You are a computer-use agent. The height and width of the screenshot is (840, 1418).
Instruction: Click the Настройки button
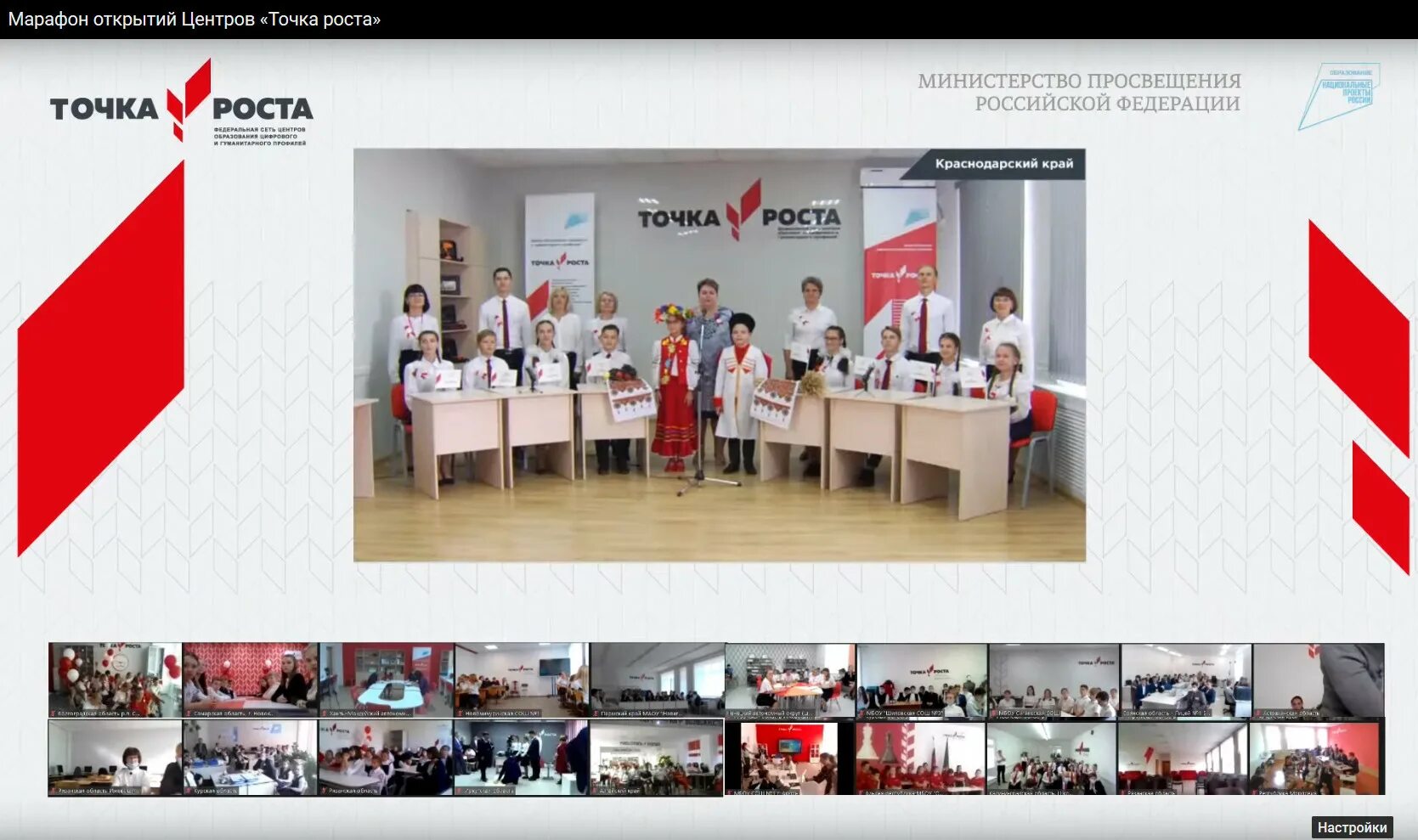1352,826
